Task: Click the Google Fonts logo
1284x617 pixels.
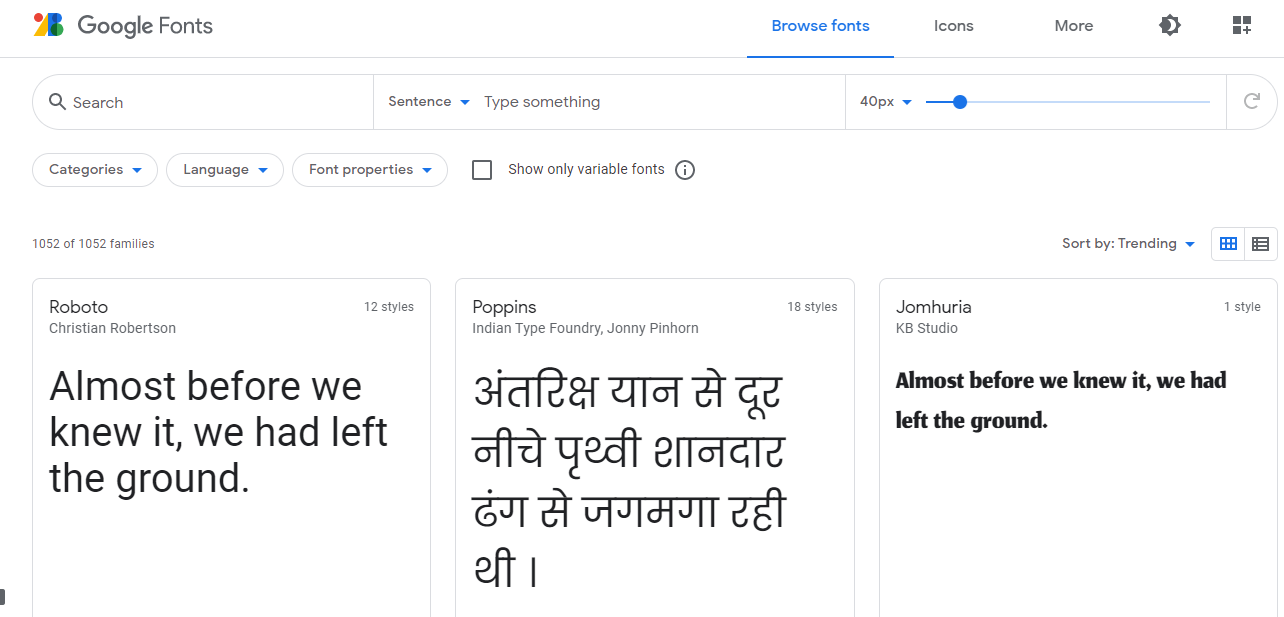Action: point(124,26)
